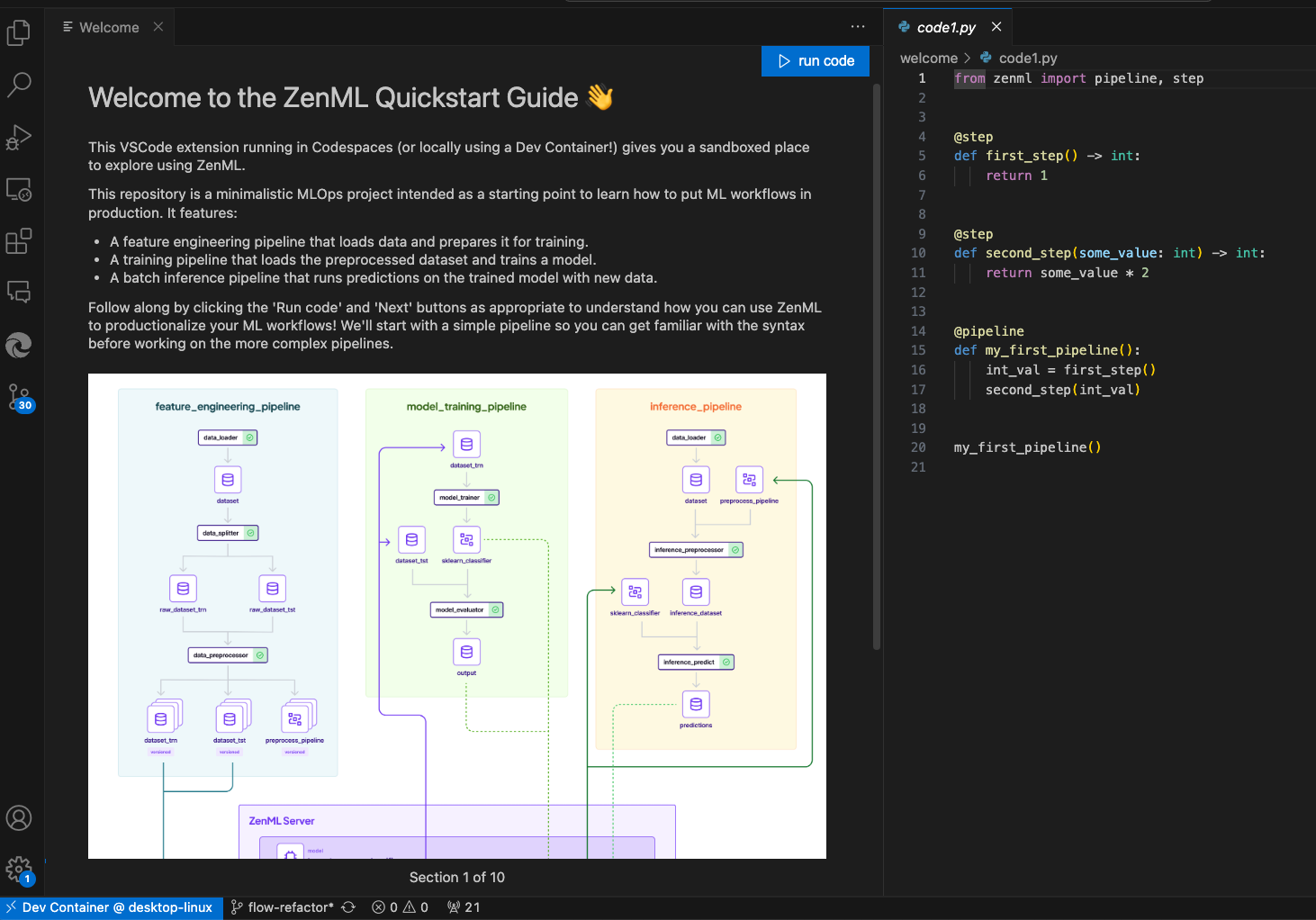Open the Explorer view in sidebar
This screenshot has width=1316, height=920.
point(19,32)
